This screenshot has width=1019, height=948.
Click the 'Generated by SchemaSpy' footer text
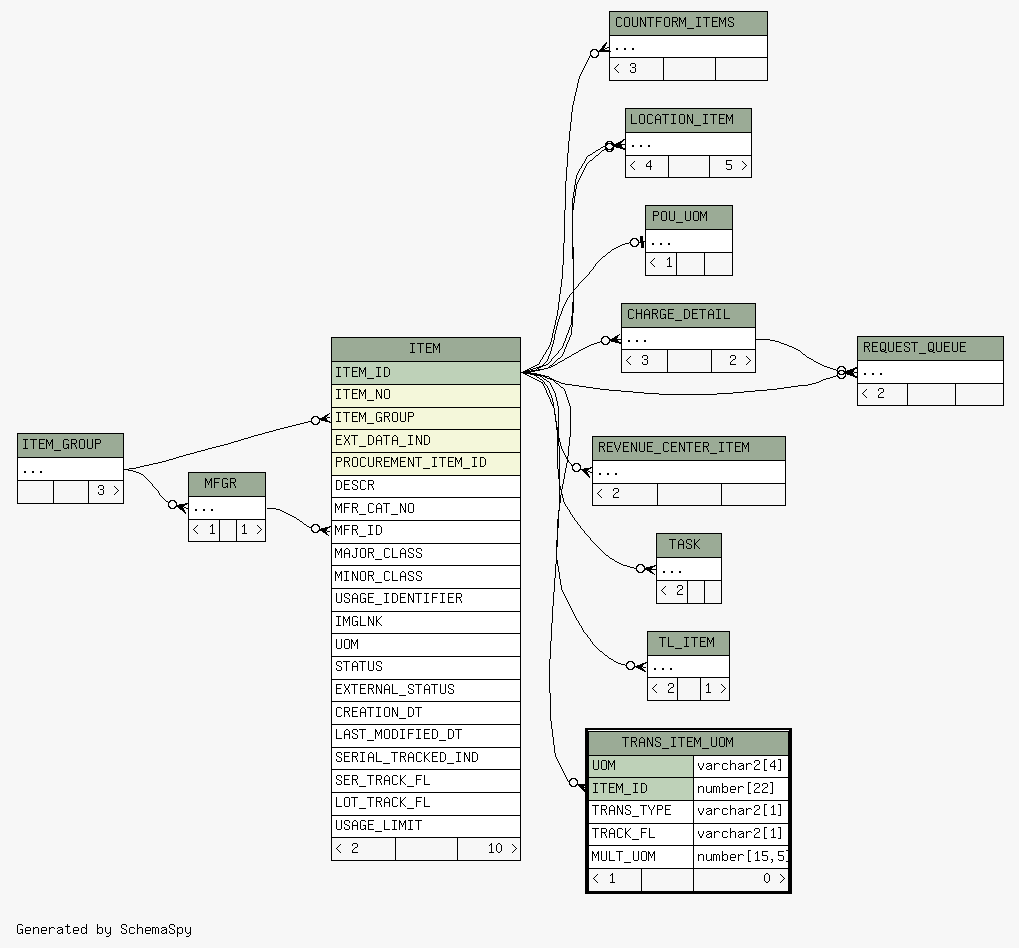point(104,930)
